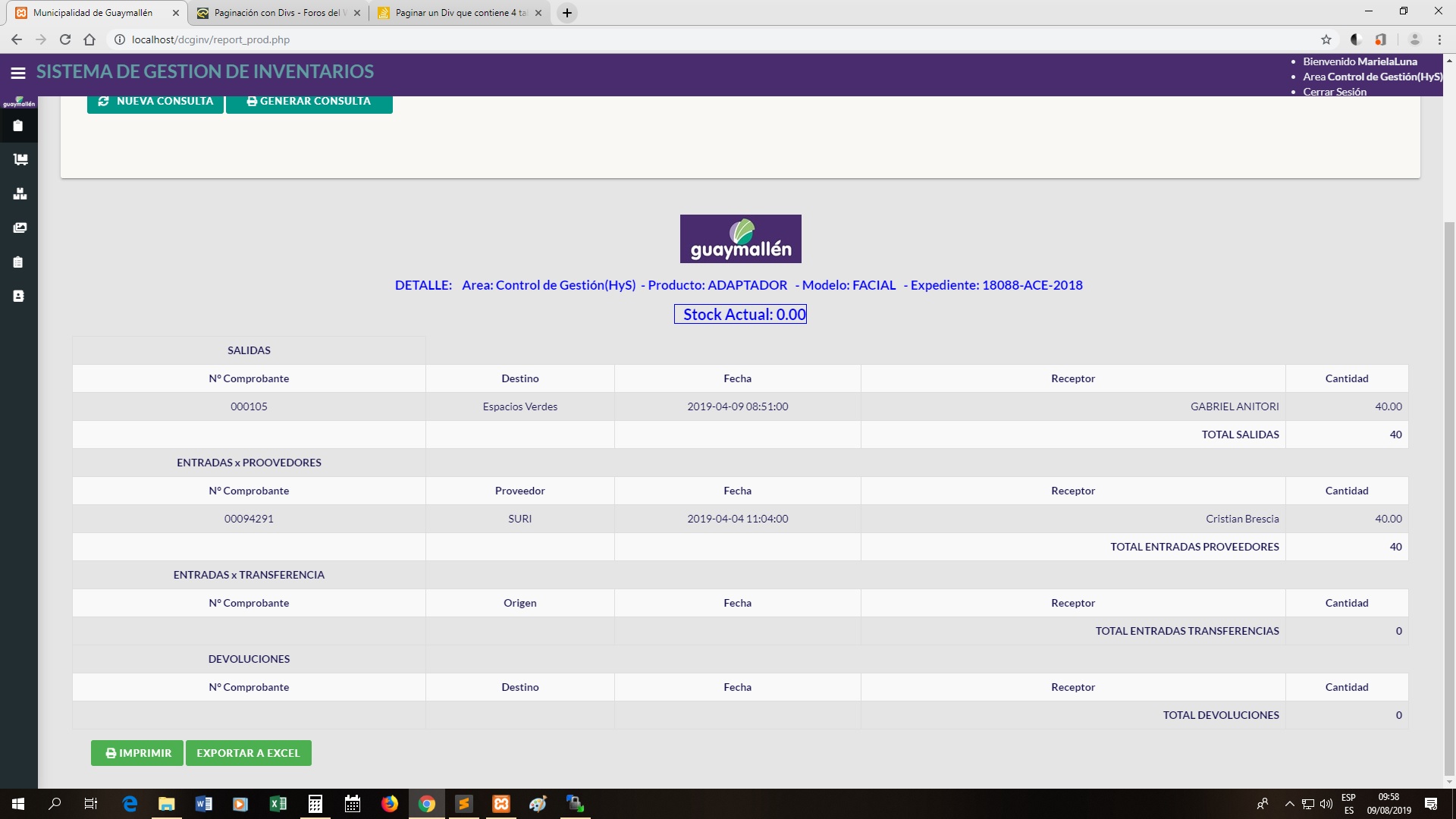
Task: Open the stacked boxes inventory sidebar icon
Action: (20, 194)
